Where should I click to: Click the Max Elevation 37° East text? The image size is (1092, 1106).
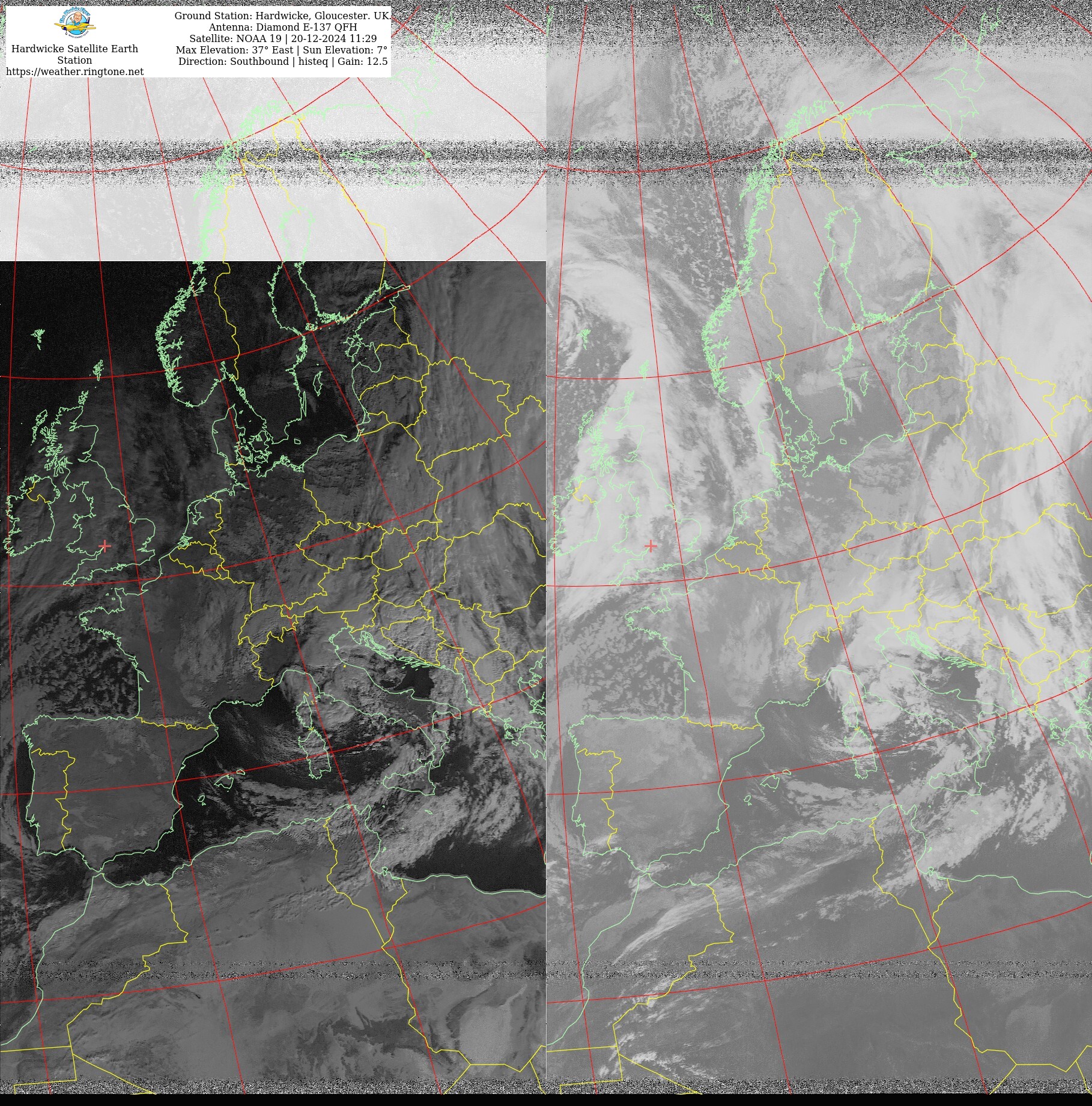pos(235,50)
